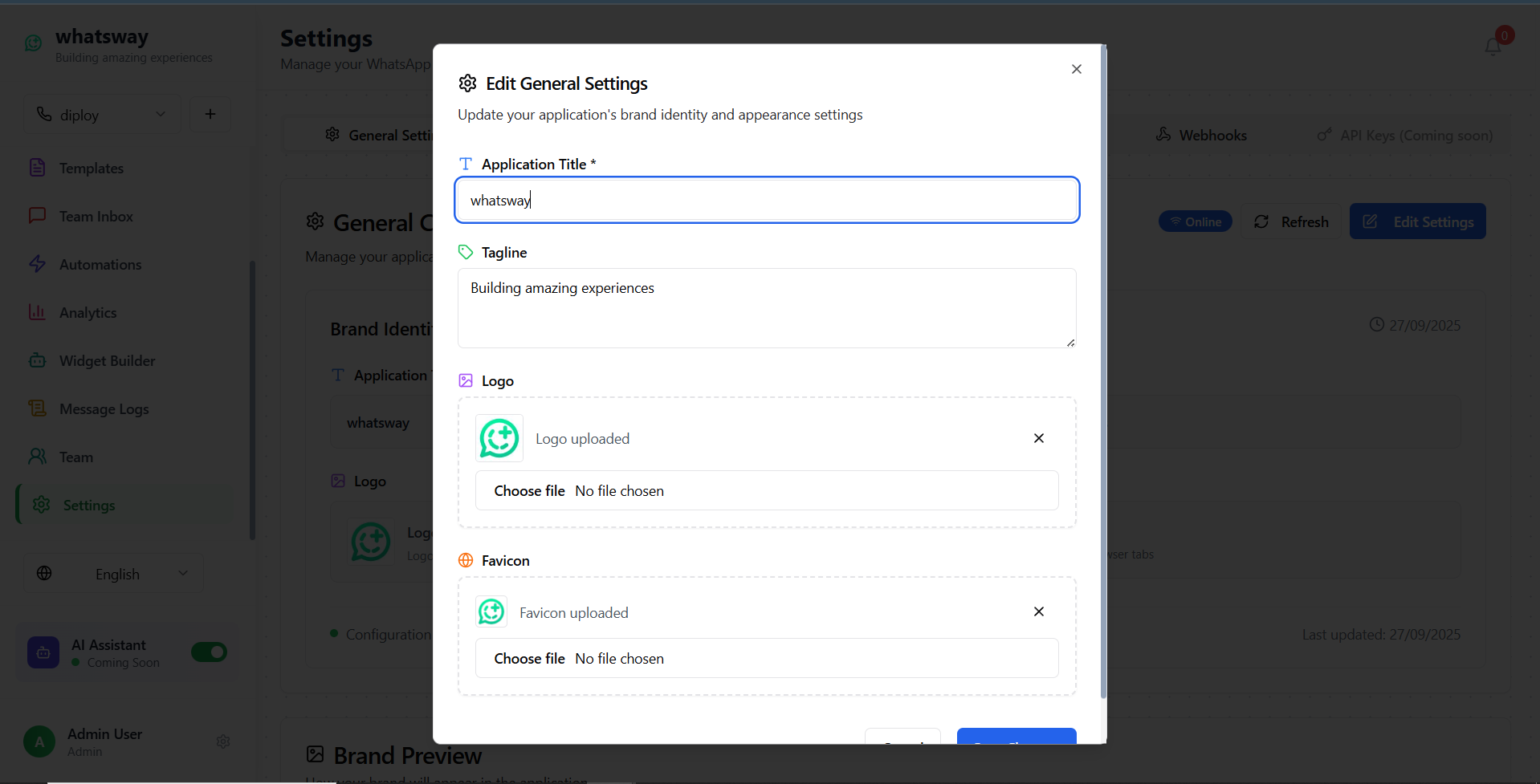Open Team Inbox from the sidebar
This screenshot has width=1540, height=784.
pos(96,216)
